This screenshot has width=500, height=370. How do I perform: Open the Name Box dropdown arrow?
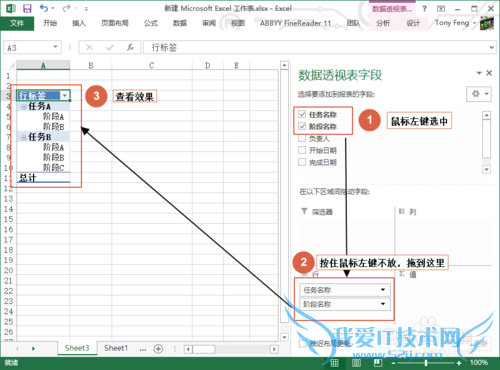[55, 47]
